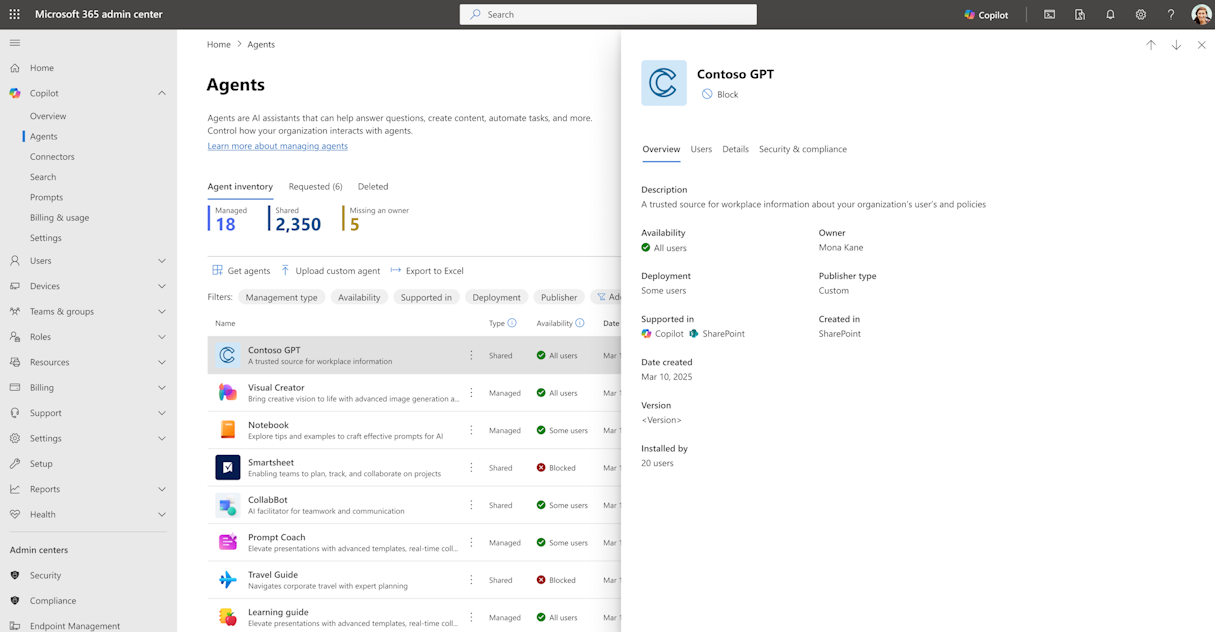The image size is (1215, 632).
Task: Click the top search box
Action: [x=608, y=14]
